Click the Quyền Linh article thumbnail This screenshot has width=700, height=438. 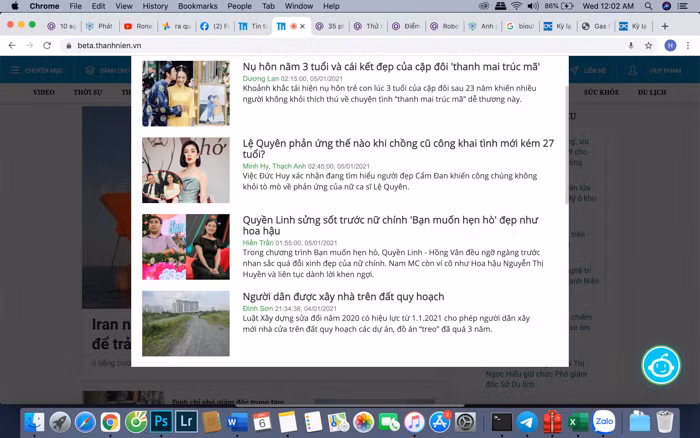click(185, 246)
